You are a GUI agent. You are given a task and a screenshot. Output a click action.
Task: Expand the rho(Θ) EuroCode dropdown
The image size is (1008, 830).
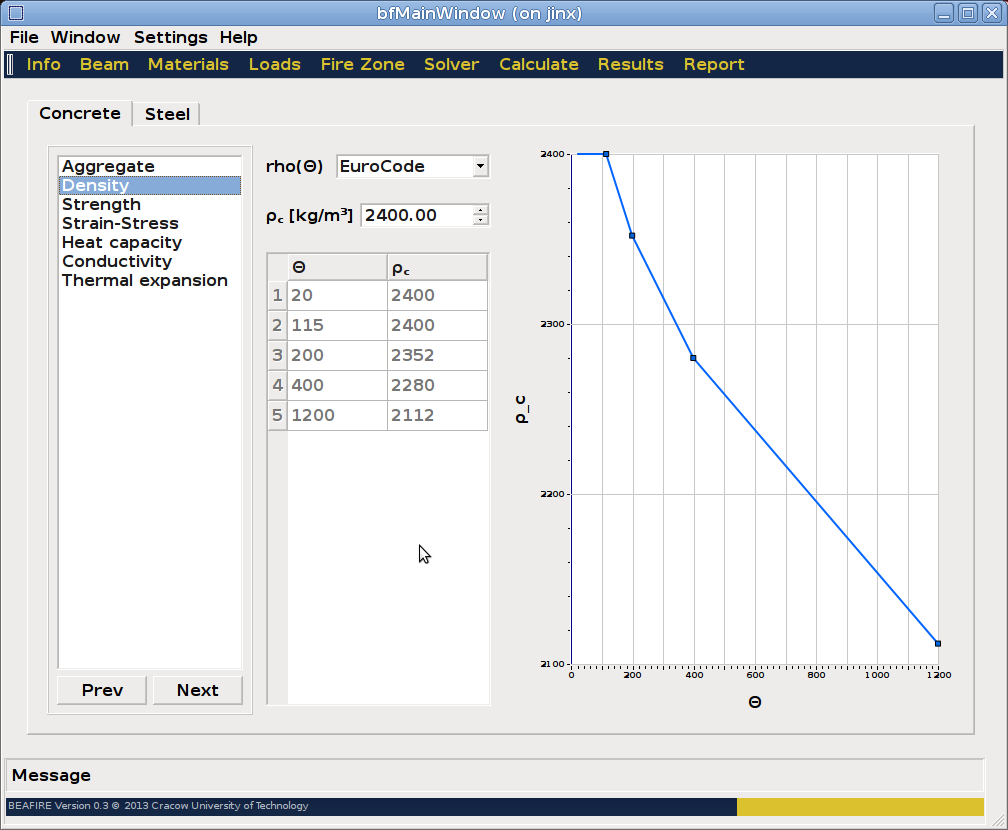pos(480,166)
